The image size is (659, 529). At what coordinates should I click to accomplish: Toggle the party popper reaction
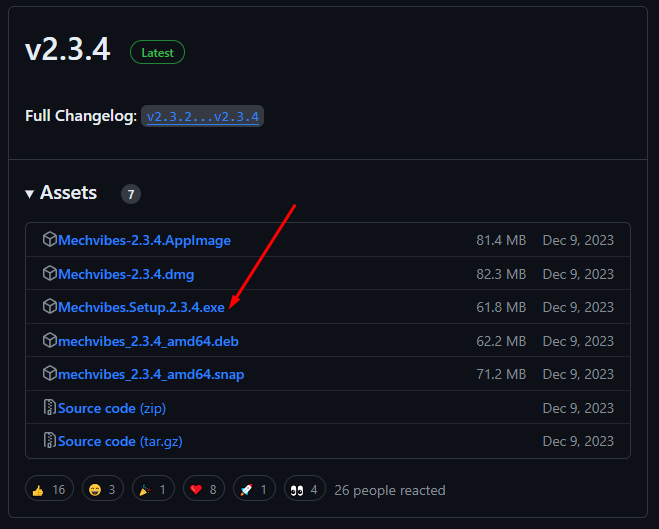coord(153,489)
